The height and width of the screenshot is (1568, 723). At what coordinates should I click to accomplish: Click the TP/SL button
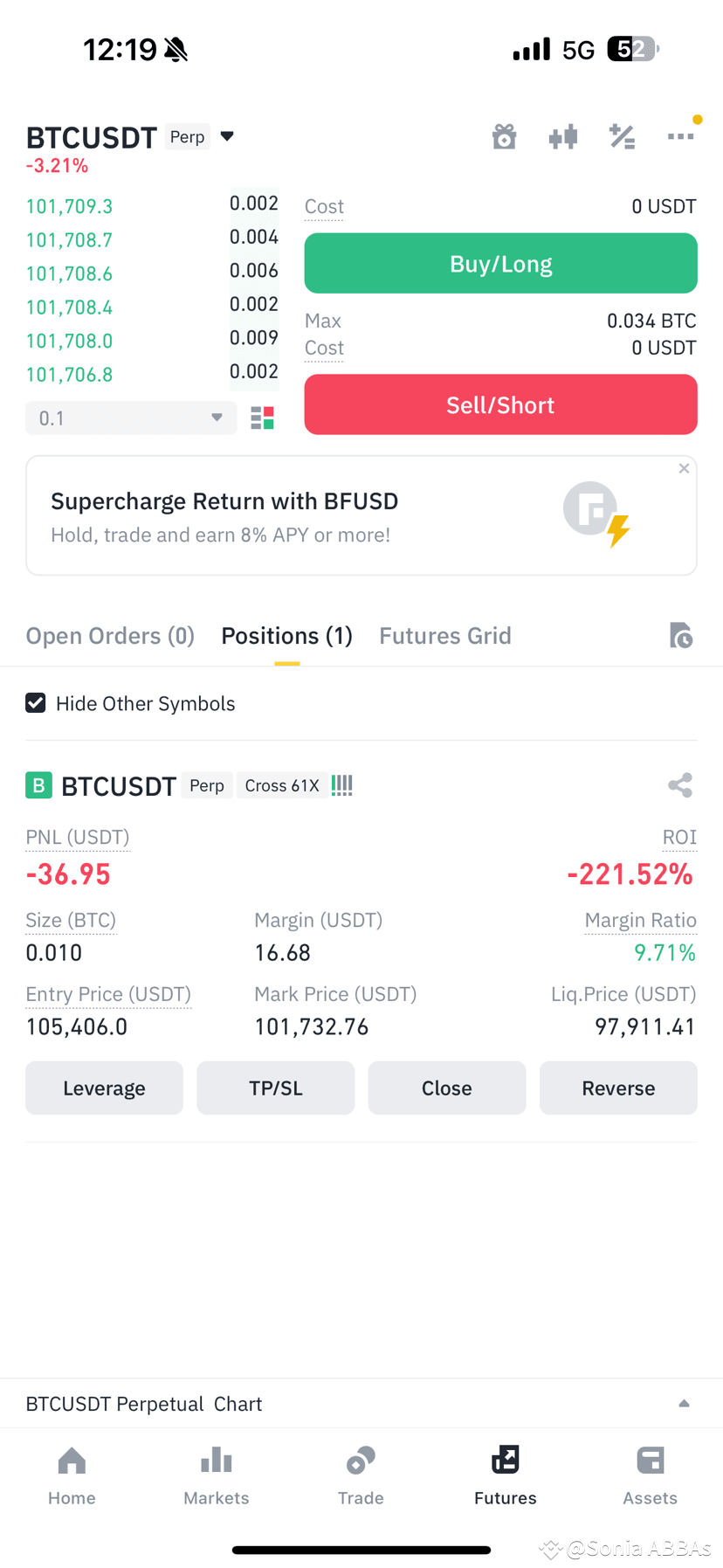(x=276, y=1088)
